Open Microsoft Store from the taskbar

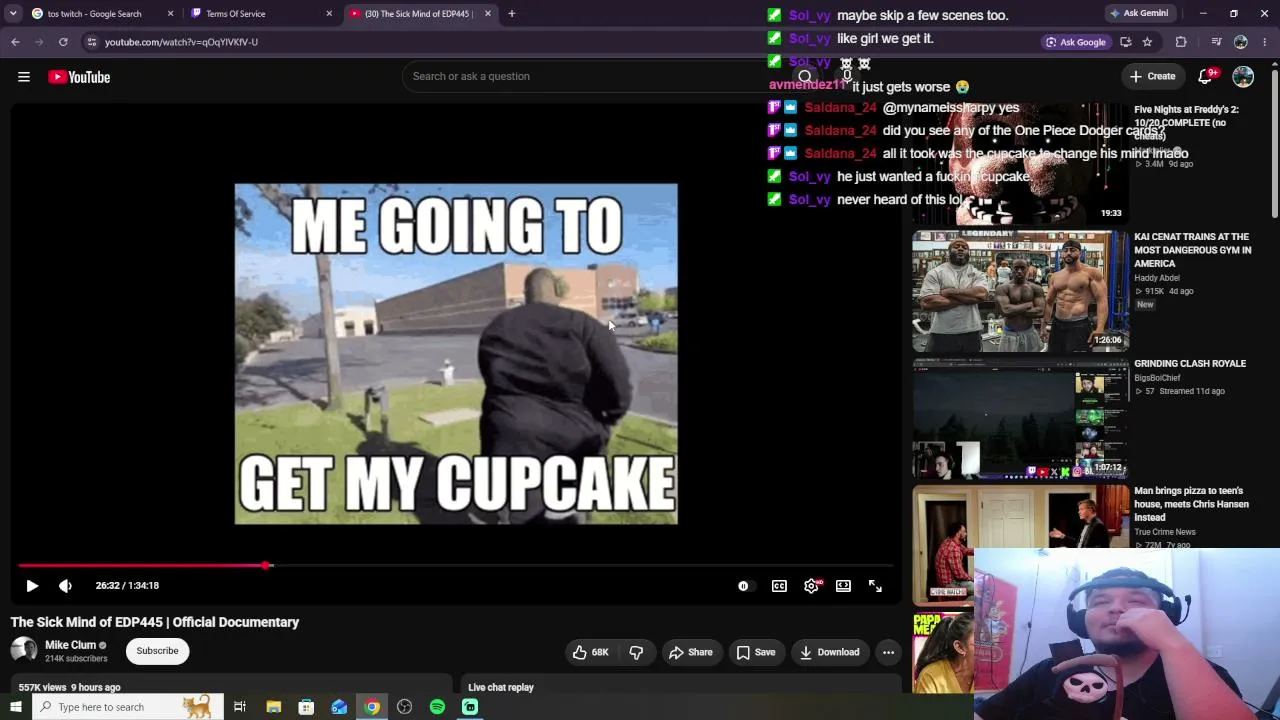306,707
